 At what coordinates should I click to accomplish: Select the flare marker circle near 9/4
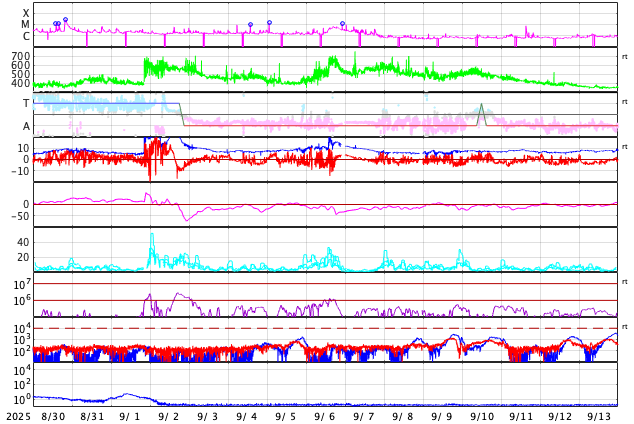click(x=251, y=24)
